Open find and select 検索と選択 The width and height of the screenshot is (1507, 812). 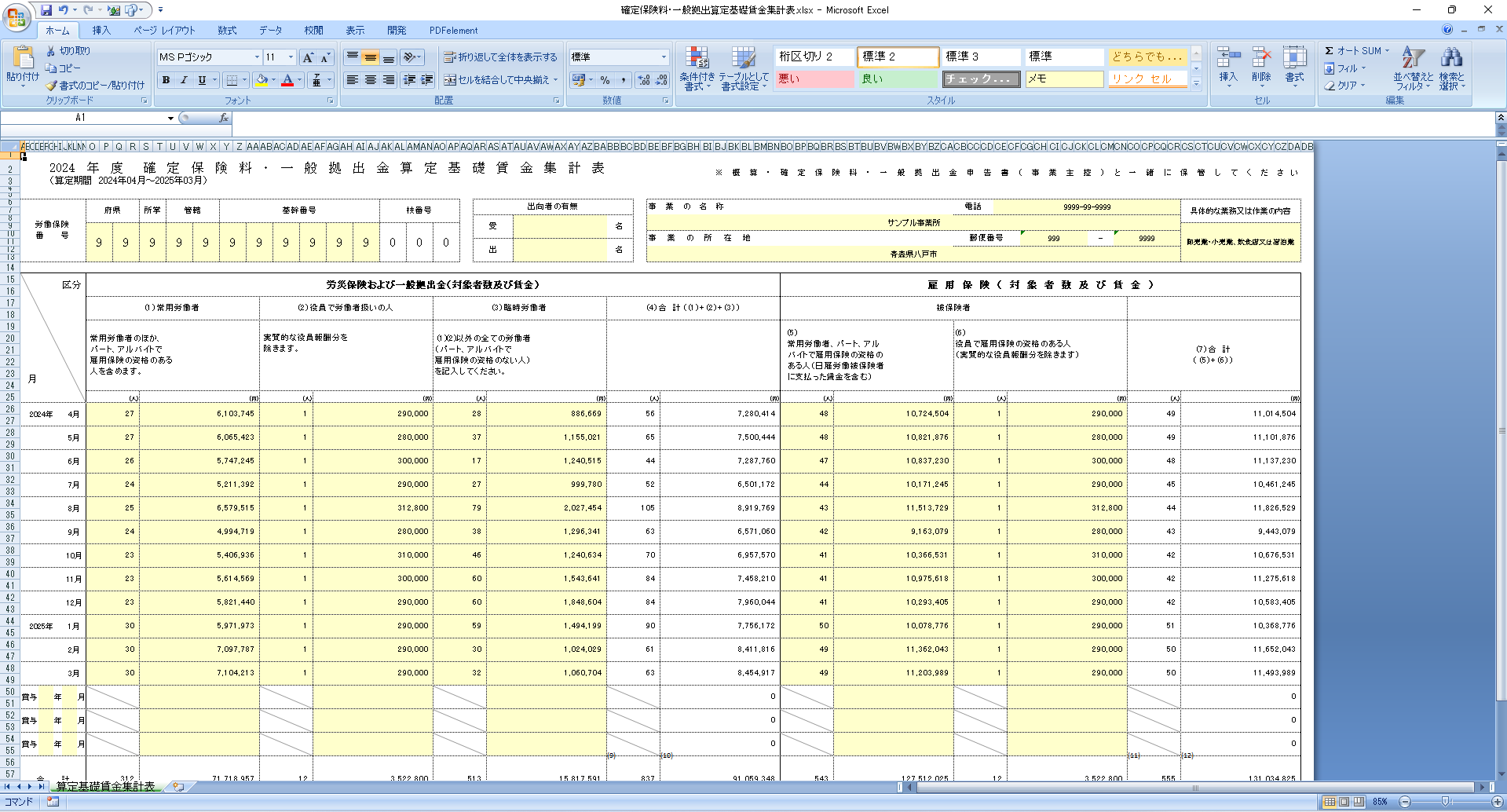1452,68
